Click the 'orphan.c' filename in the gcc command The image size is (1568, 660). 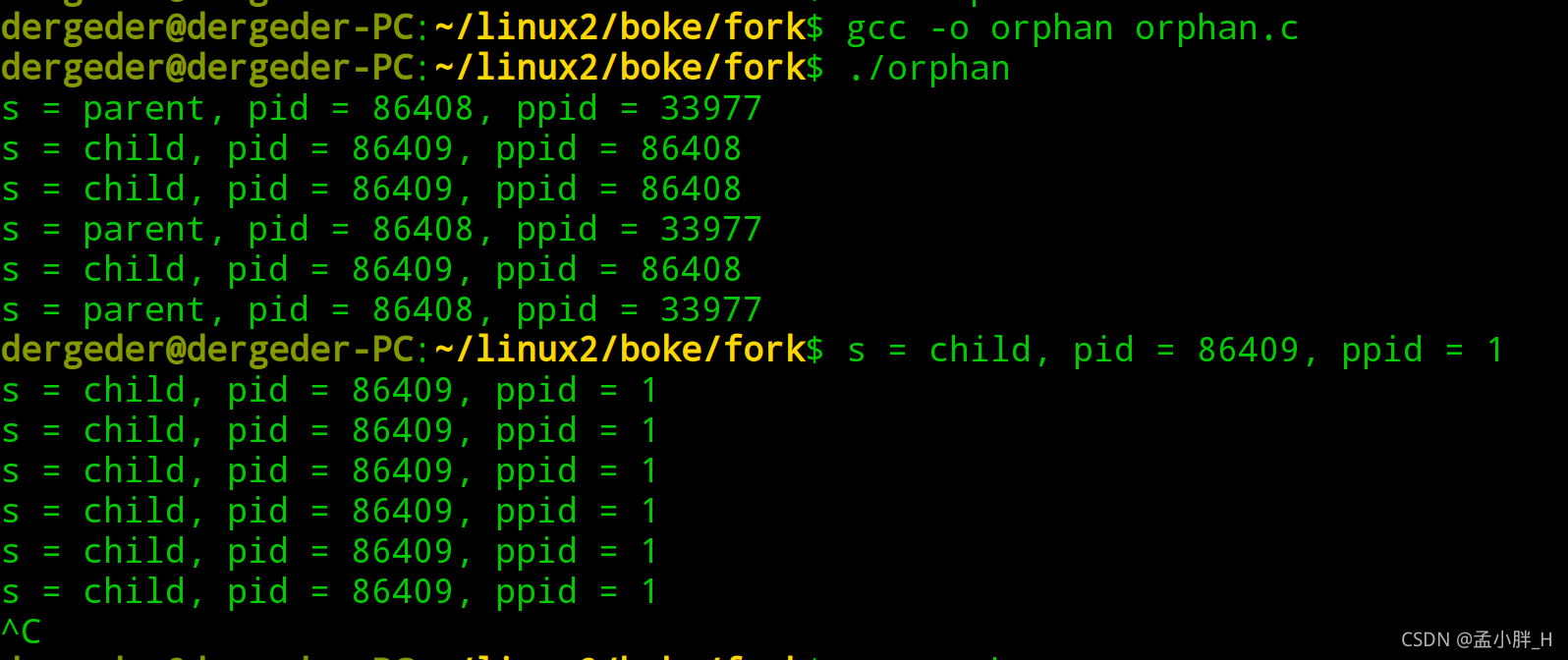pos(1216,28)
